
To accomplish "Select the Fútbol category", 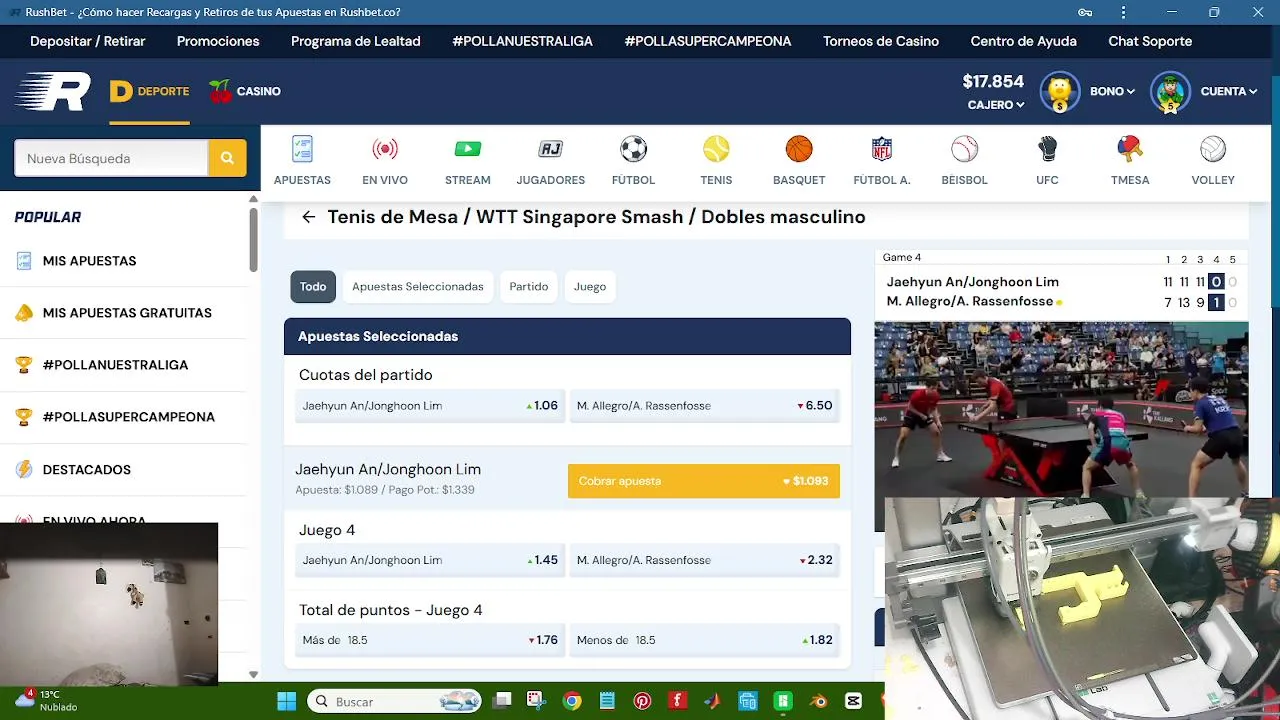I will click(x=633, y=160).
